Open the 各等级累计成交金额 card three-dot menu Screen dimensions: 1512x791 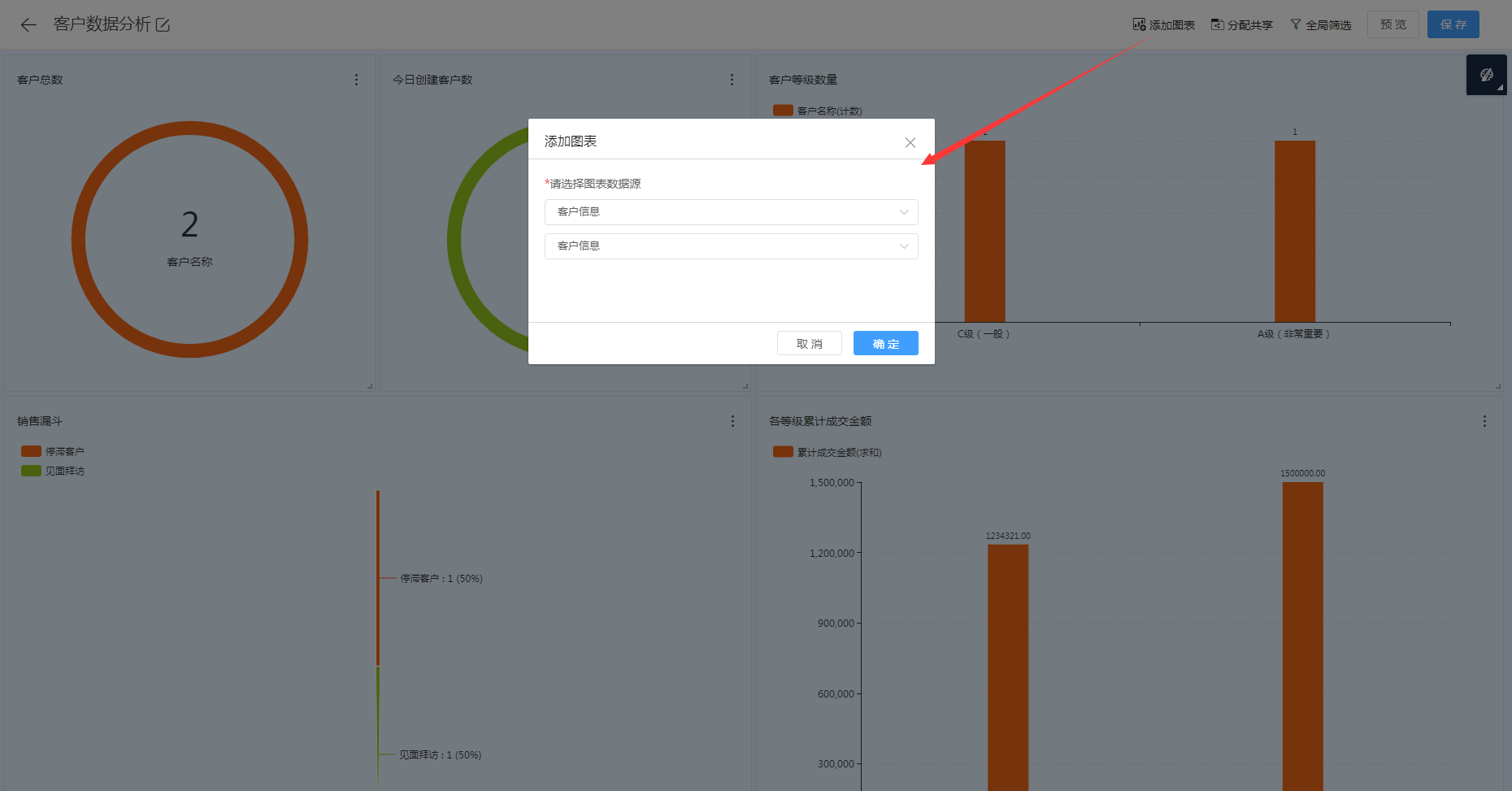pos(1484,421)
